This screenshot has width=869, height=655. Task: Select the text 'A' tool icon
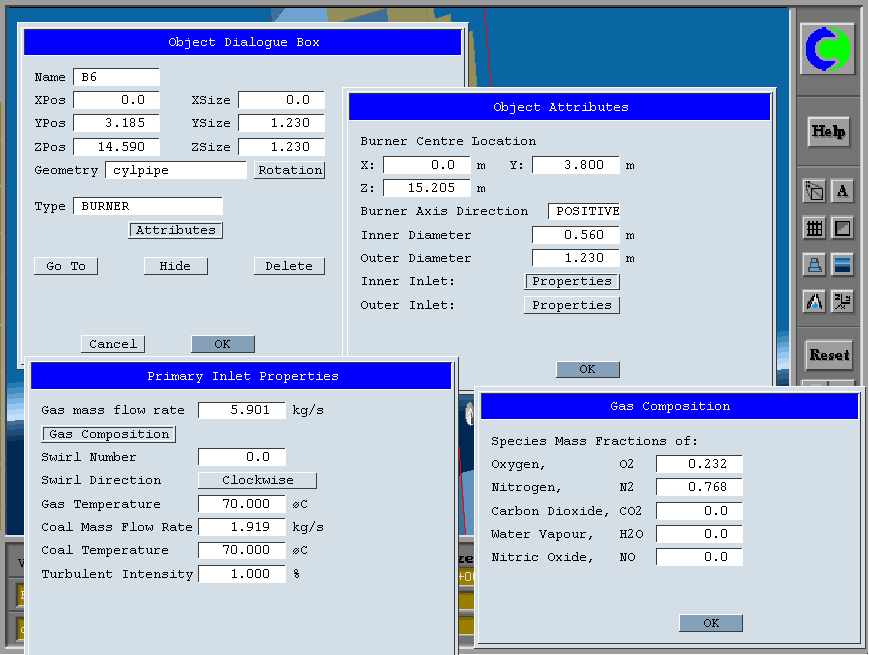pyautogui.click(x=843, y=191)
